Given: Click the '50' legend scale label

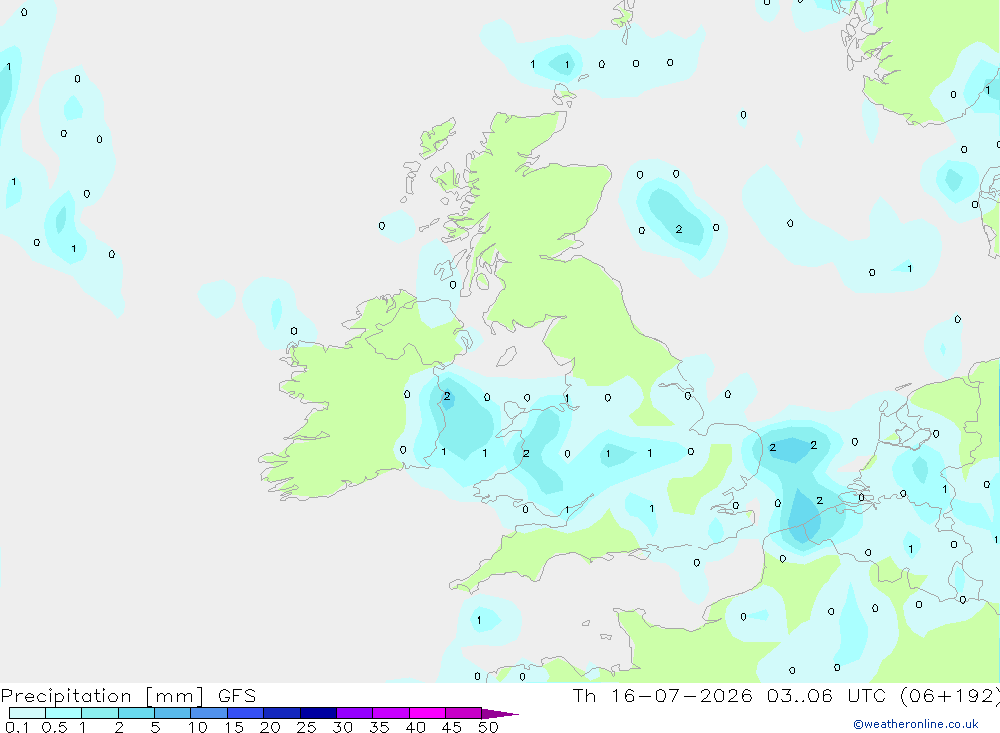Looking at the screenshot, I should coord(489,727).
